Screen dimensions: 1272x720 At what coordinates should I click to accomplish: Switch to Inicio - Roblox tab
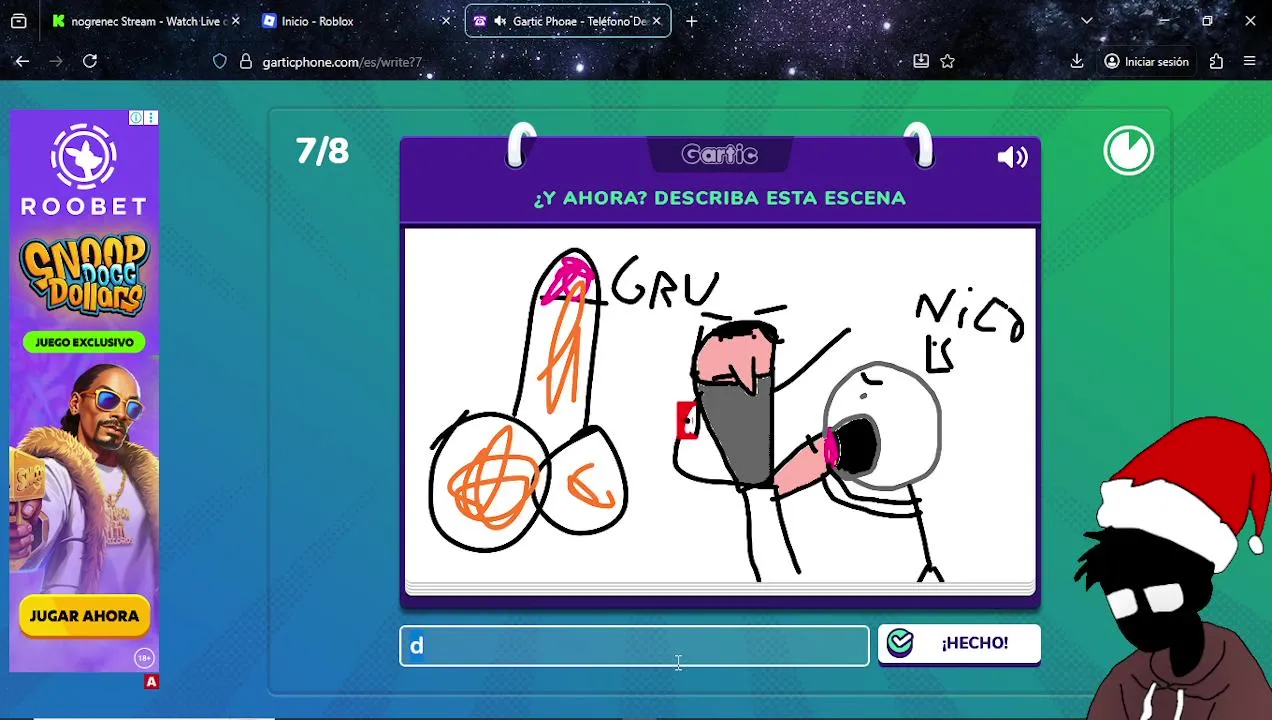coord(357,21)
